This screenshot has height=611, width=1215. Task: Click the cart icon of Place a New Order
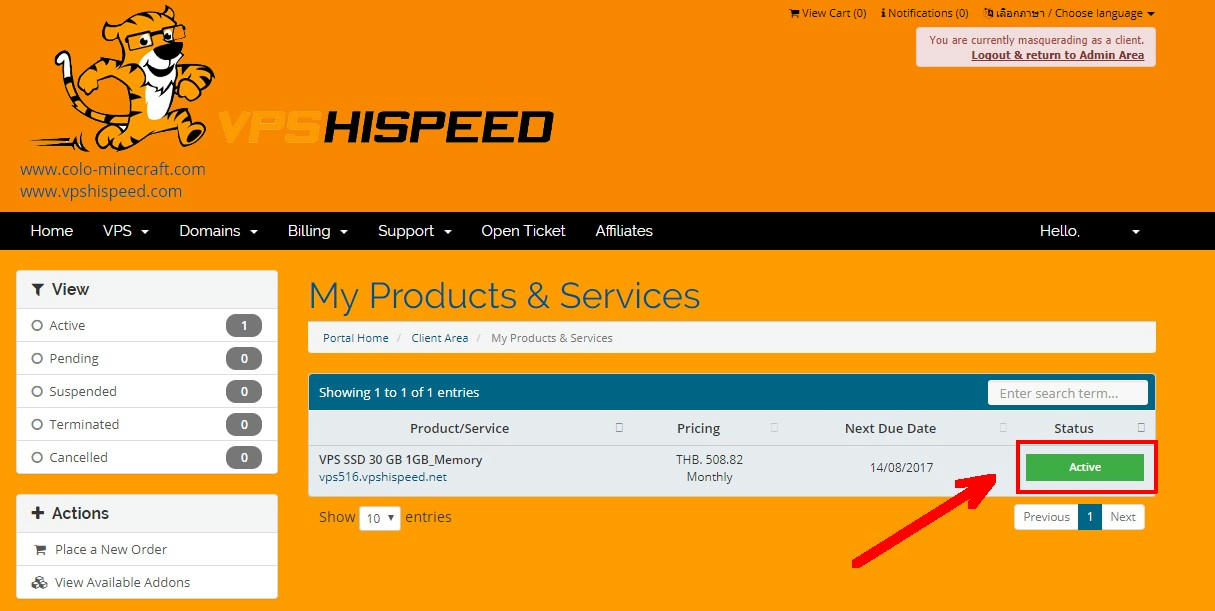[x=40, y=550]
